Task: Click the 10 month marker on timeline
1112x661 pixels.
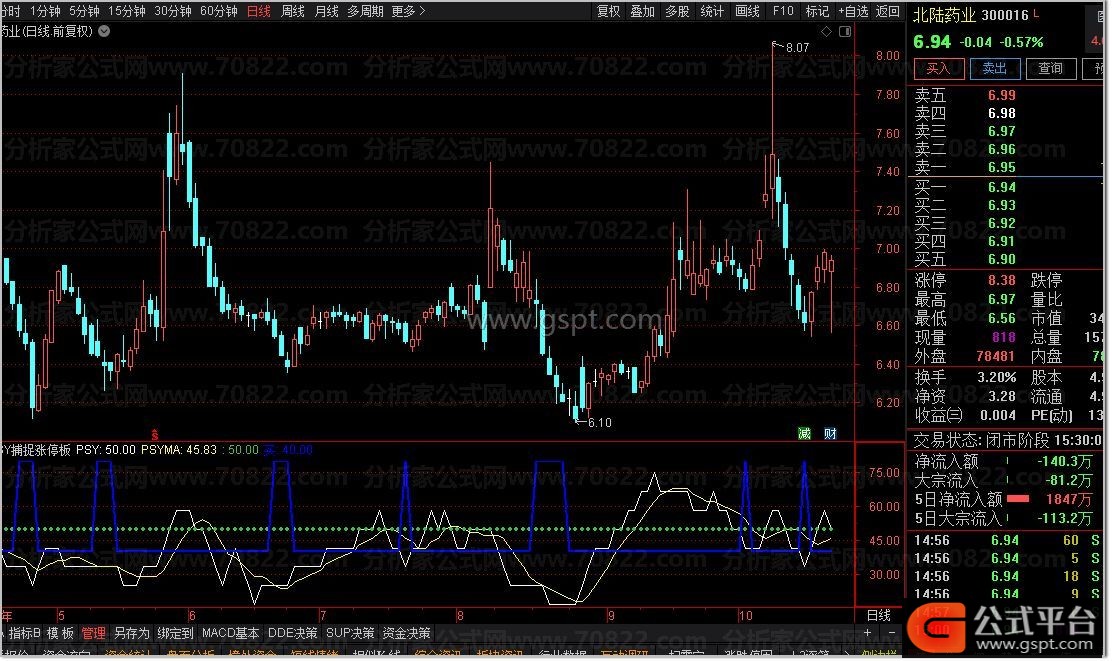Action: (x=745, y=616)
